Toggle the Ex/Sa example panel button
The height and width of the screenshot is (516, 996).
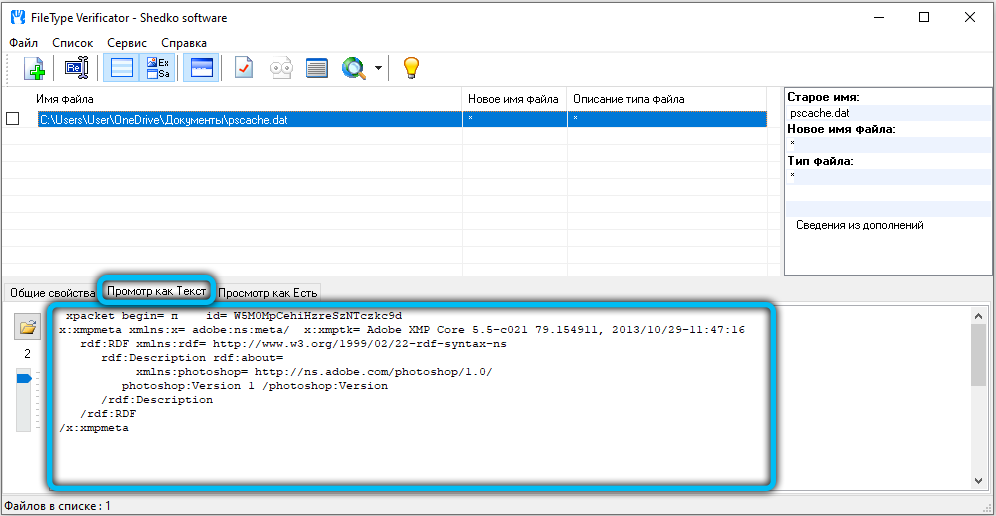coord(158,68)
